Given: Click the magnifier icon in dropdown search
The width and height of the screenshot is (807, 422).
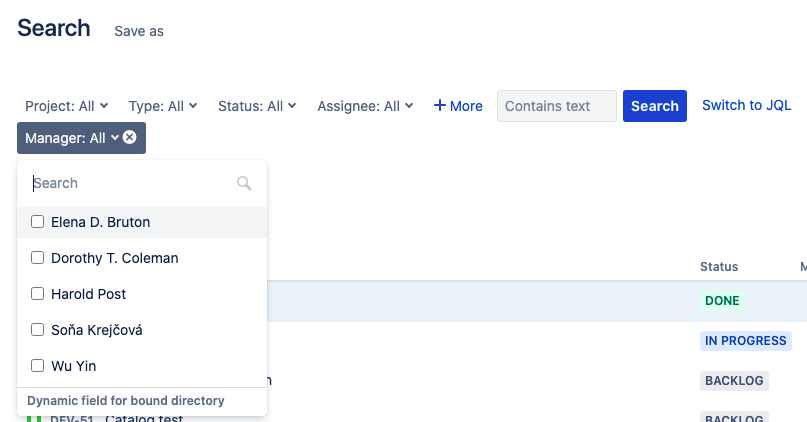Looking at the screenshot, I should coord(244,183).
